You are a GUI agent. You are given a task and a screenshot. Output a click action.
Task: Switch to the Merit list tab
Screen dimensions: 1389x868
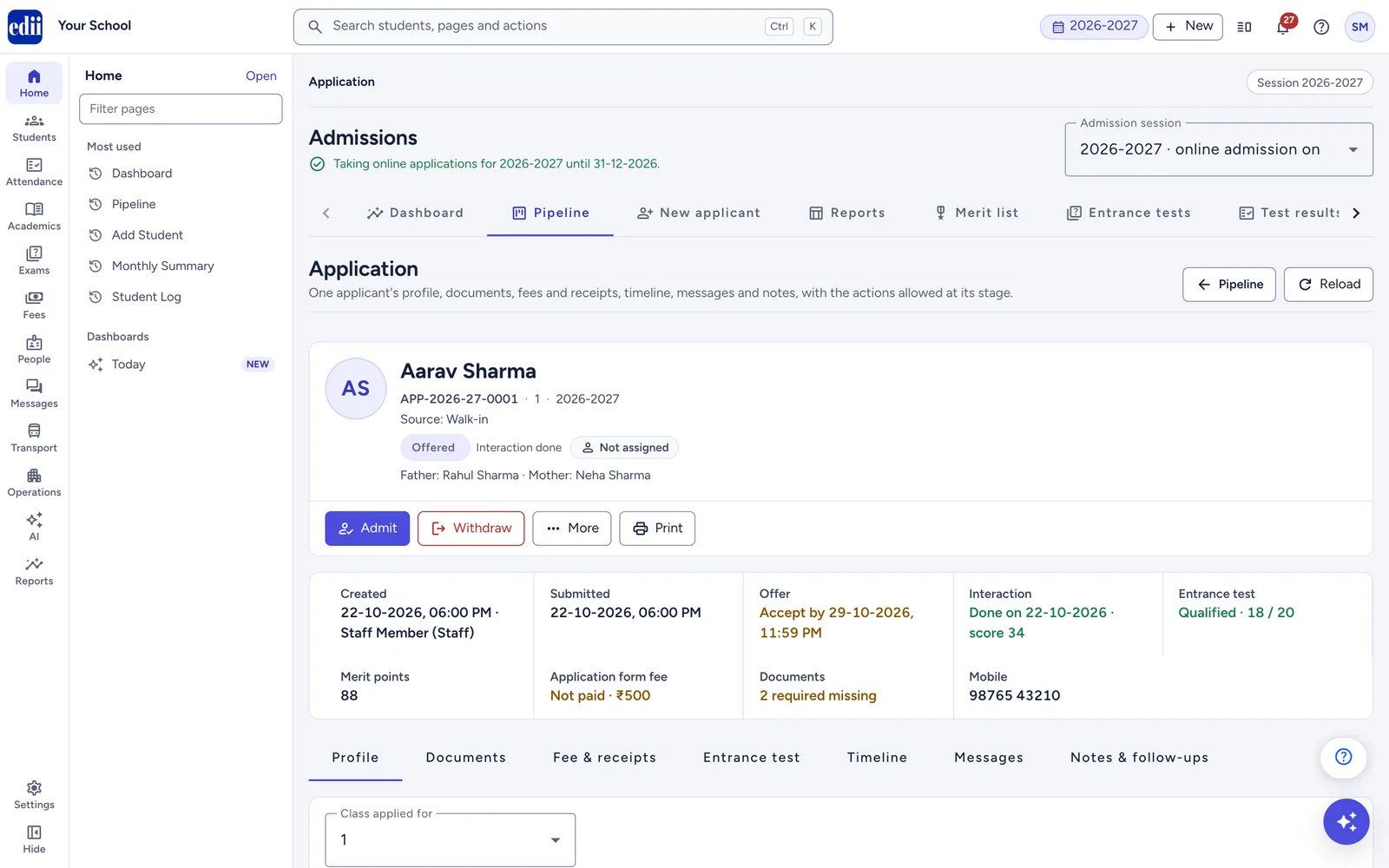pyautogui.click(x=977, y=214)
